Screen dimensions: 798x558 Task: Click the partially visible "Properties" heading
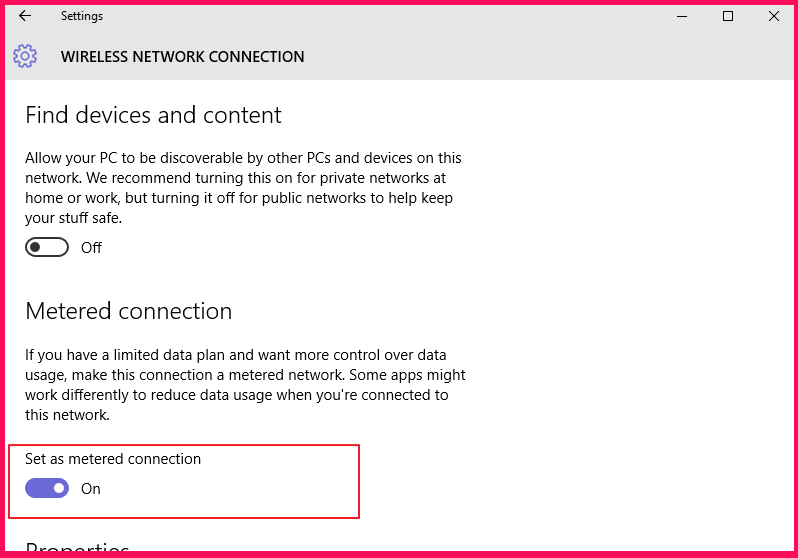pos(77,549)
